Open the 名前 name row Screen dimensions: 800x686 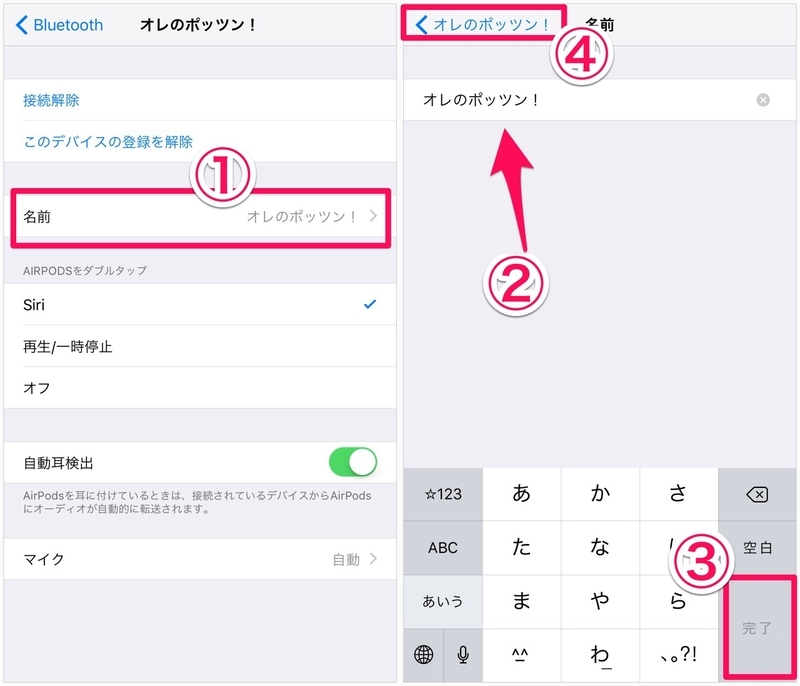pyautogui.click(x=200, y=217)
